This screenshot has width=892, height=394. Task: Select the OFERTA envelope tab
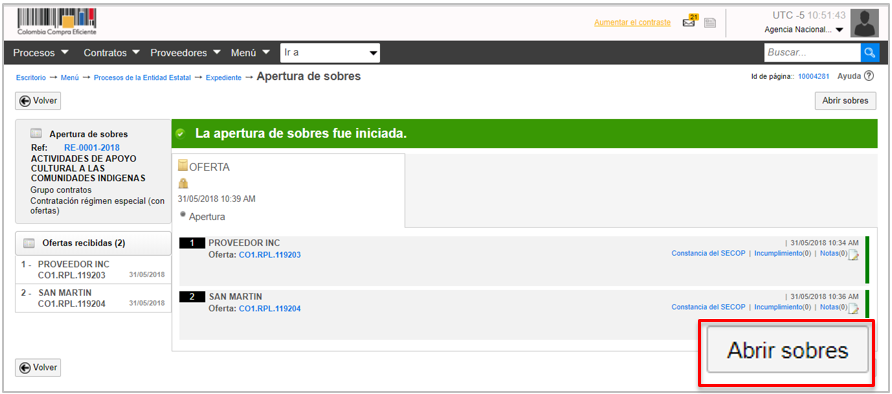(288, 190)
